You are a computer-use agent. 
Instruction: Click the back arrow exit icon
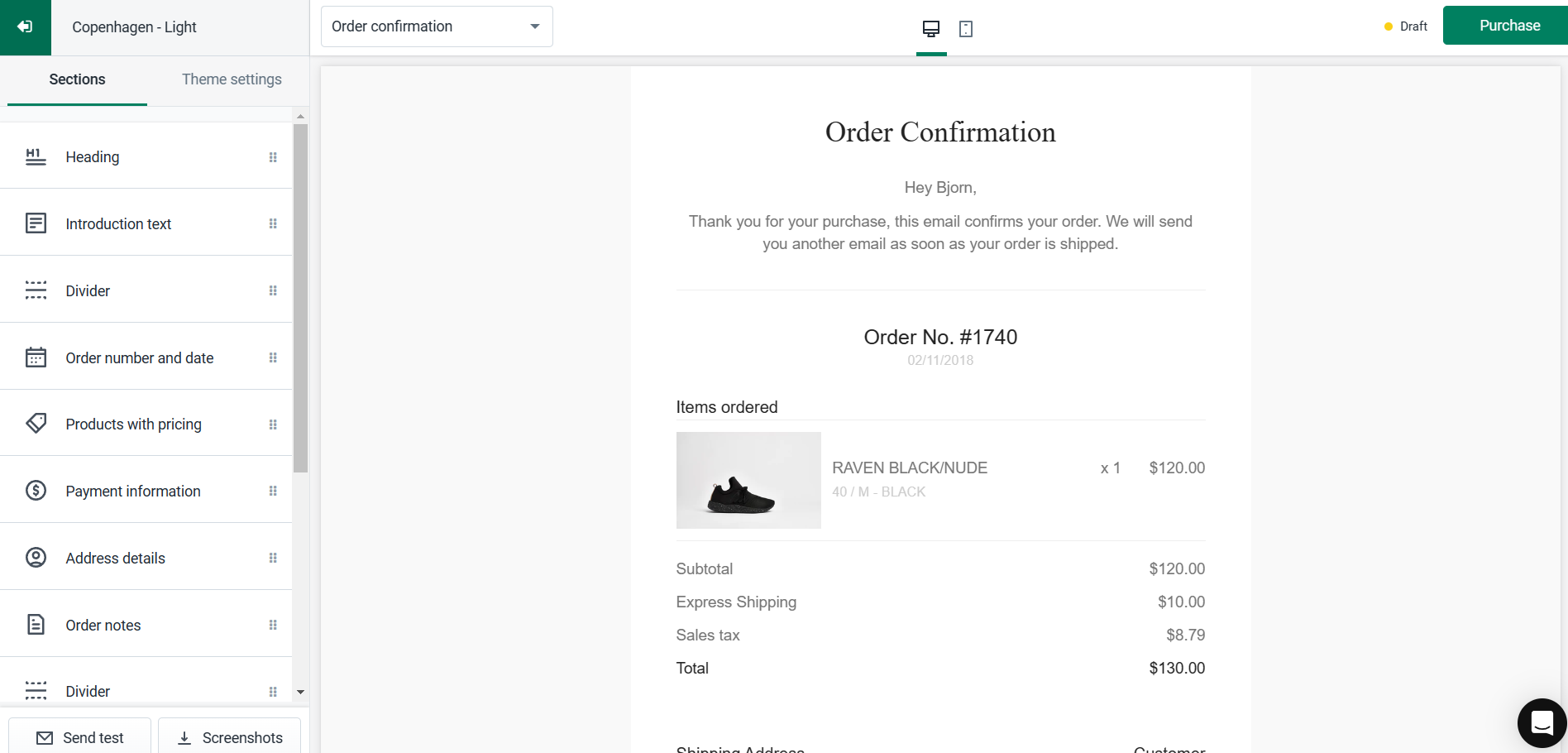coord(25,27)
